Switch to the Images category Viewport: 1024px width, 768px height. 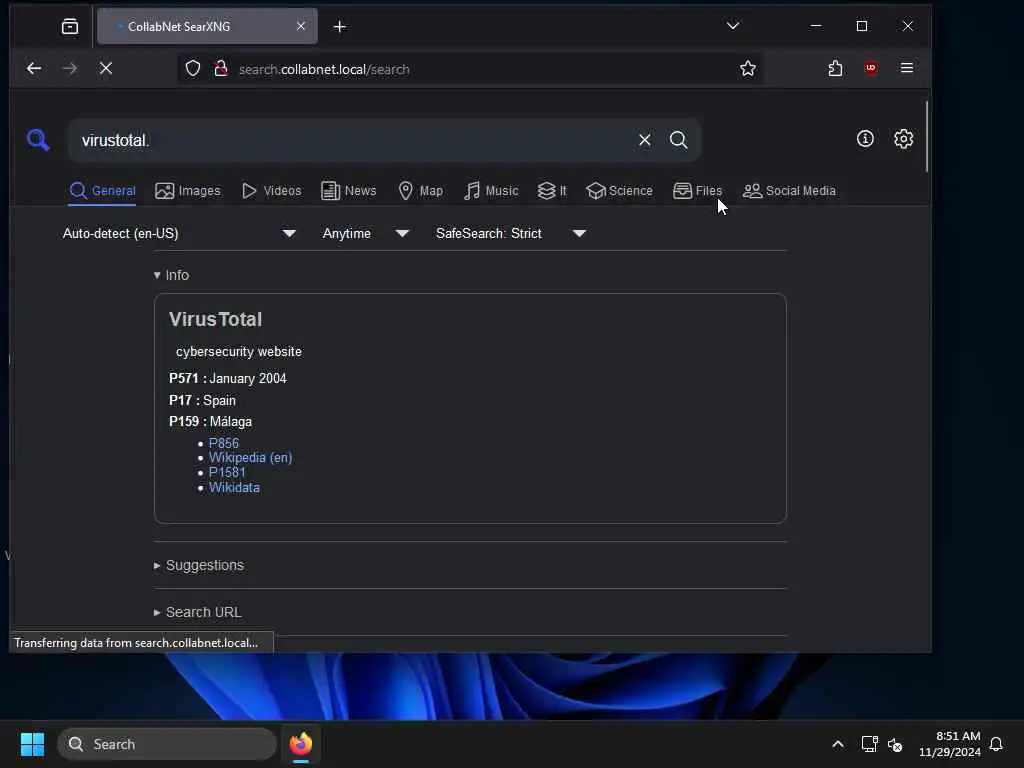click(x=187, y=191)
